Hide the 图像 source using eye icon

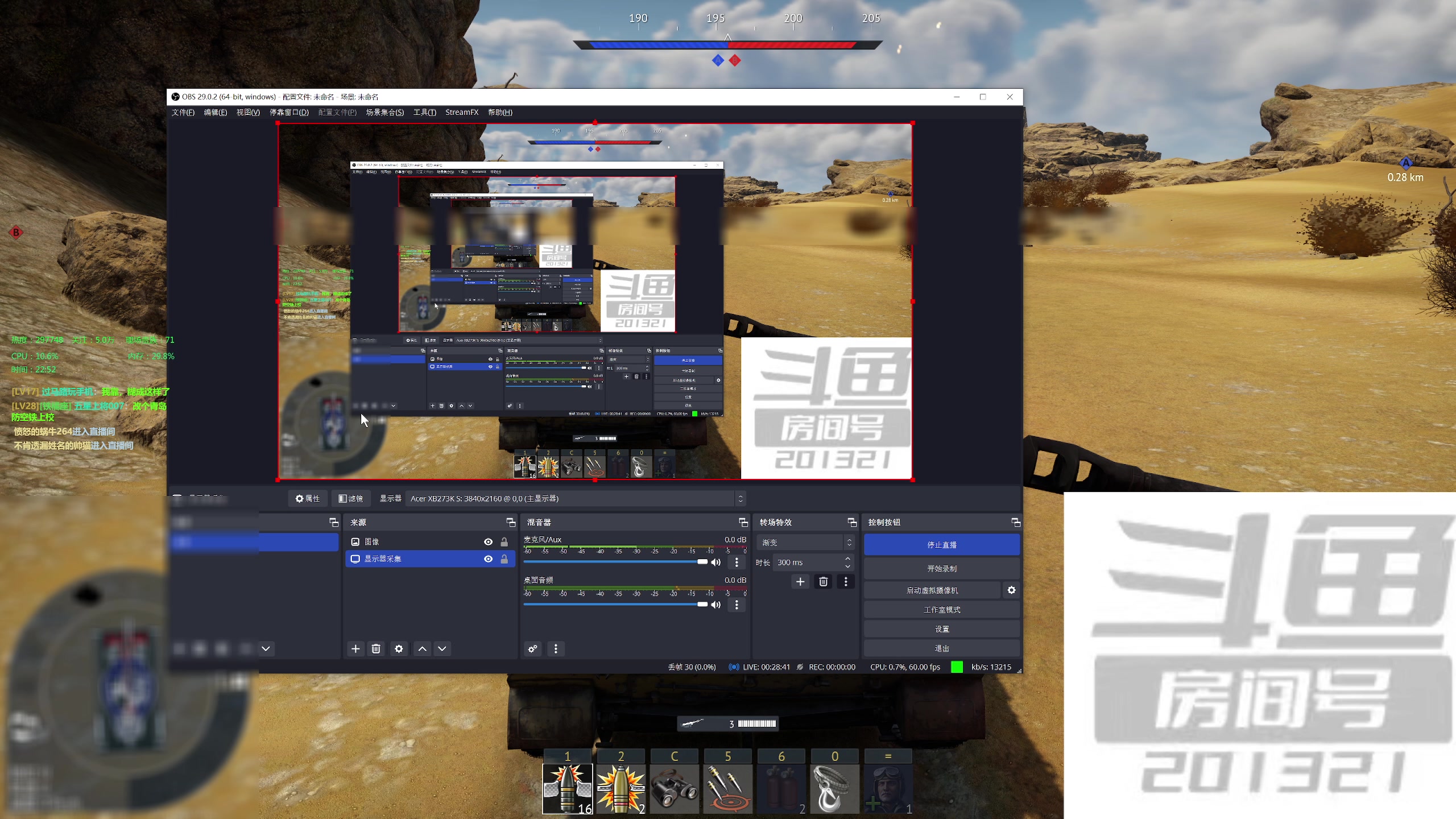488,542
